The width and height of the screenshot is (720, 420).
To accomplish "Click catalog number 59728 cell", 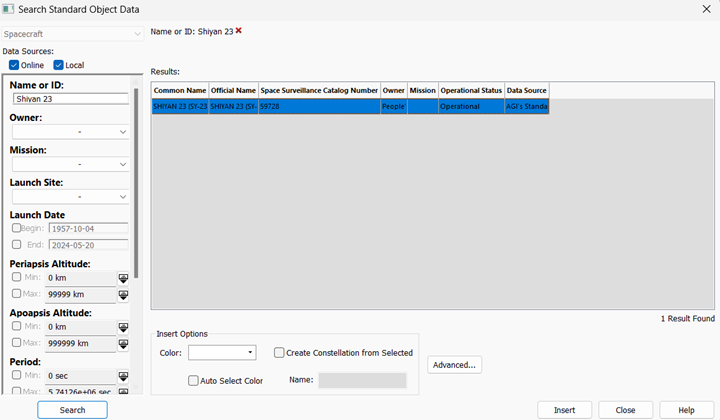I will coord(320,106).
